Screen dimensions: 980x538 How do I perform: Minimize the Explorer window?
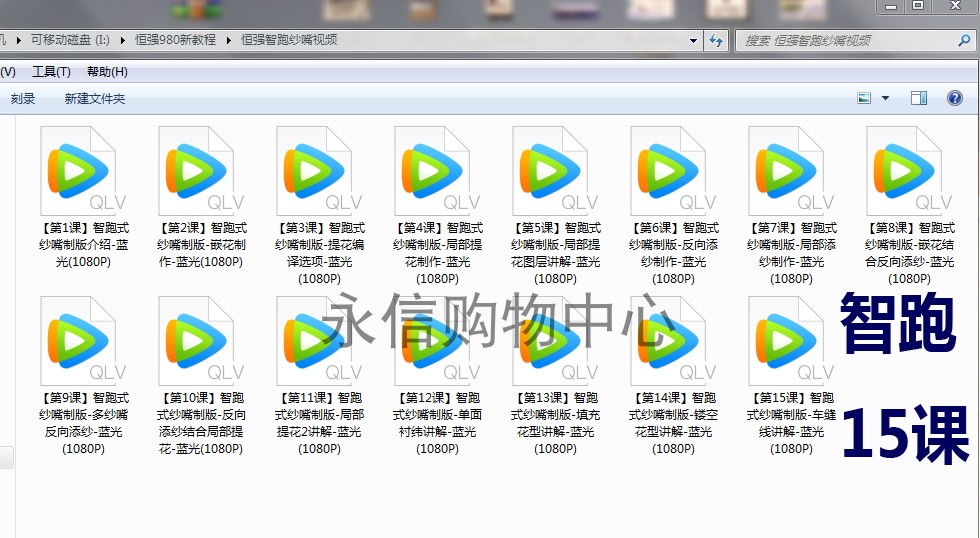point(891,6)
